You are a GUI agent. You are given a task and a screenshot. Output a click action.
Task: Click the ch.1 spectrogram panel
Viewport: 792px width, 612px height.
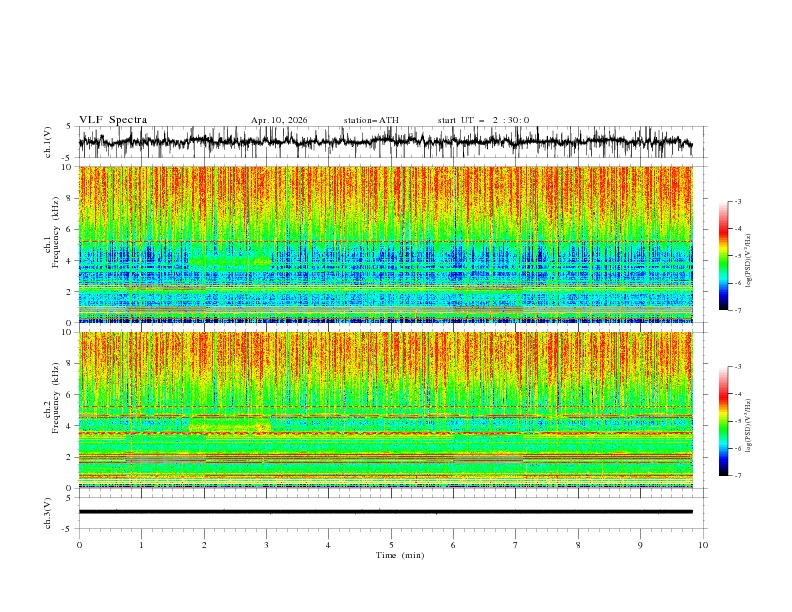[x=386, y=244]
